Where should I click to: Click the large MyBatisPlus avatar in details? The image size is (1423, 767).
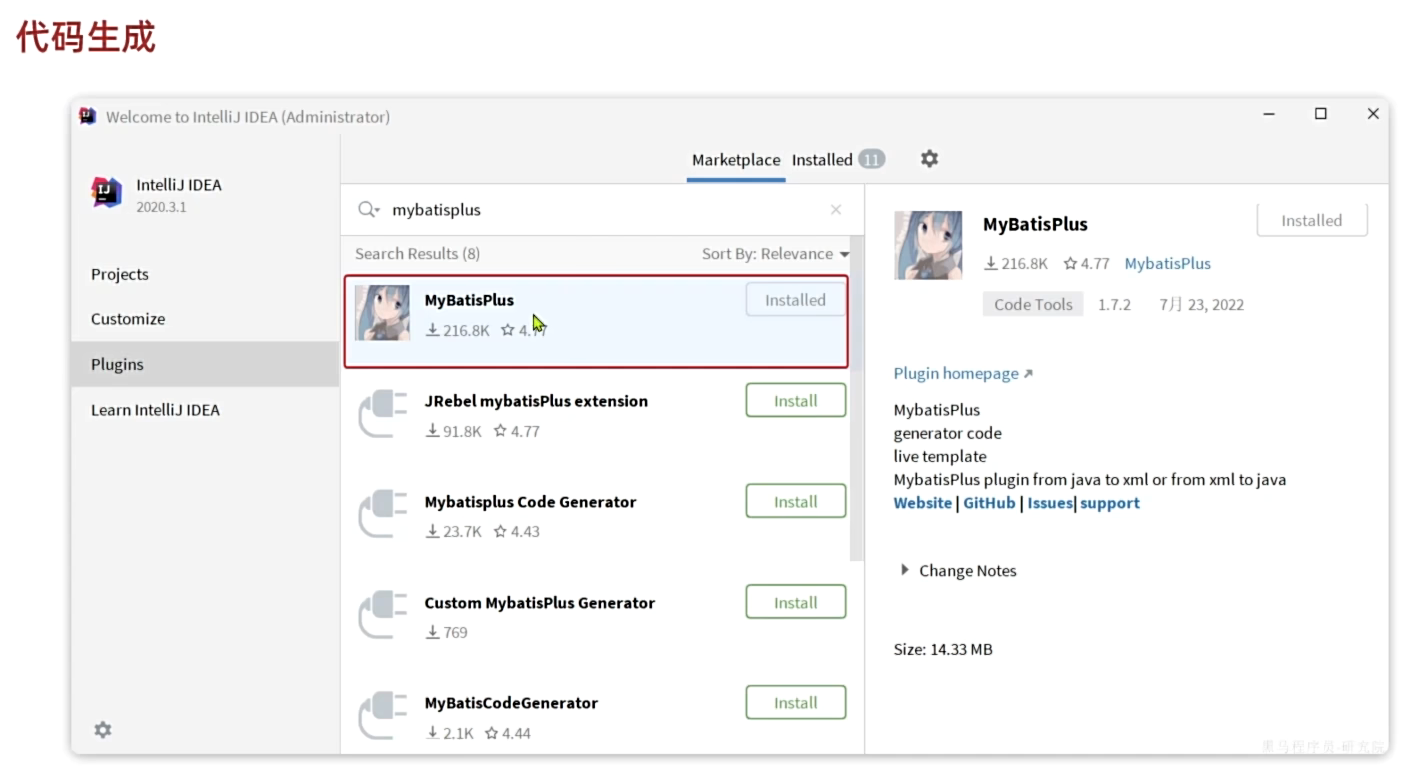pyautogui.click(x=928, y=245)
